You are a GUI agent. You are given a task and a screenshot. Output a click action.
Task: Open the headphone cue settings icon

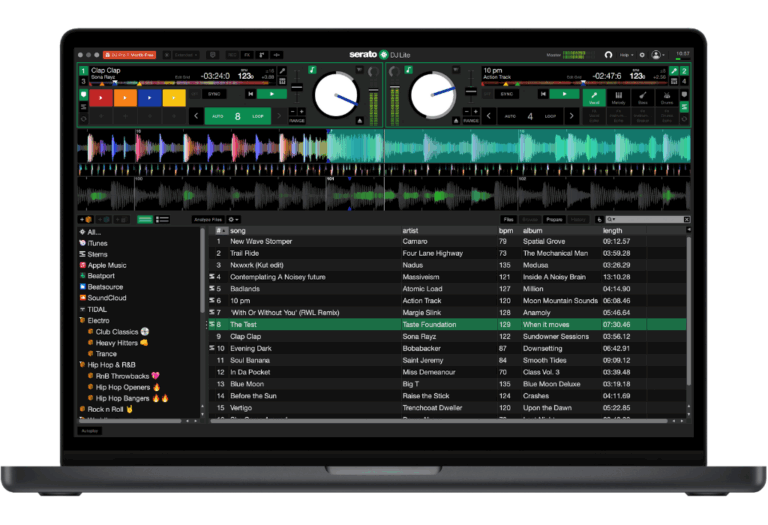click(608, 55)
